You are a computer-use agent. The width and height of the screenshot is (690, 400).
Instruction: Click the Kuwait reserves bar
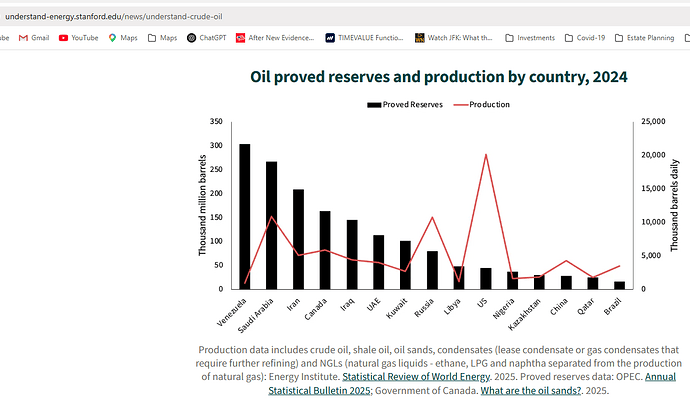[x=405, y=265]
